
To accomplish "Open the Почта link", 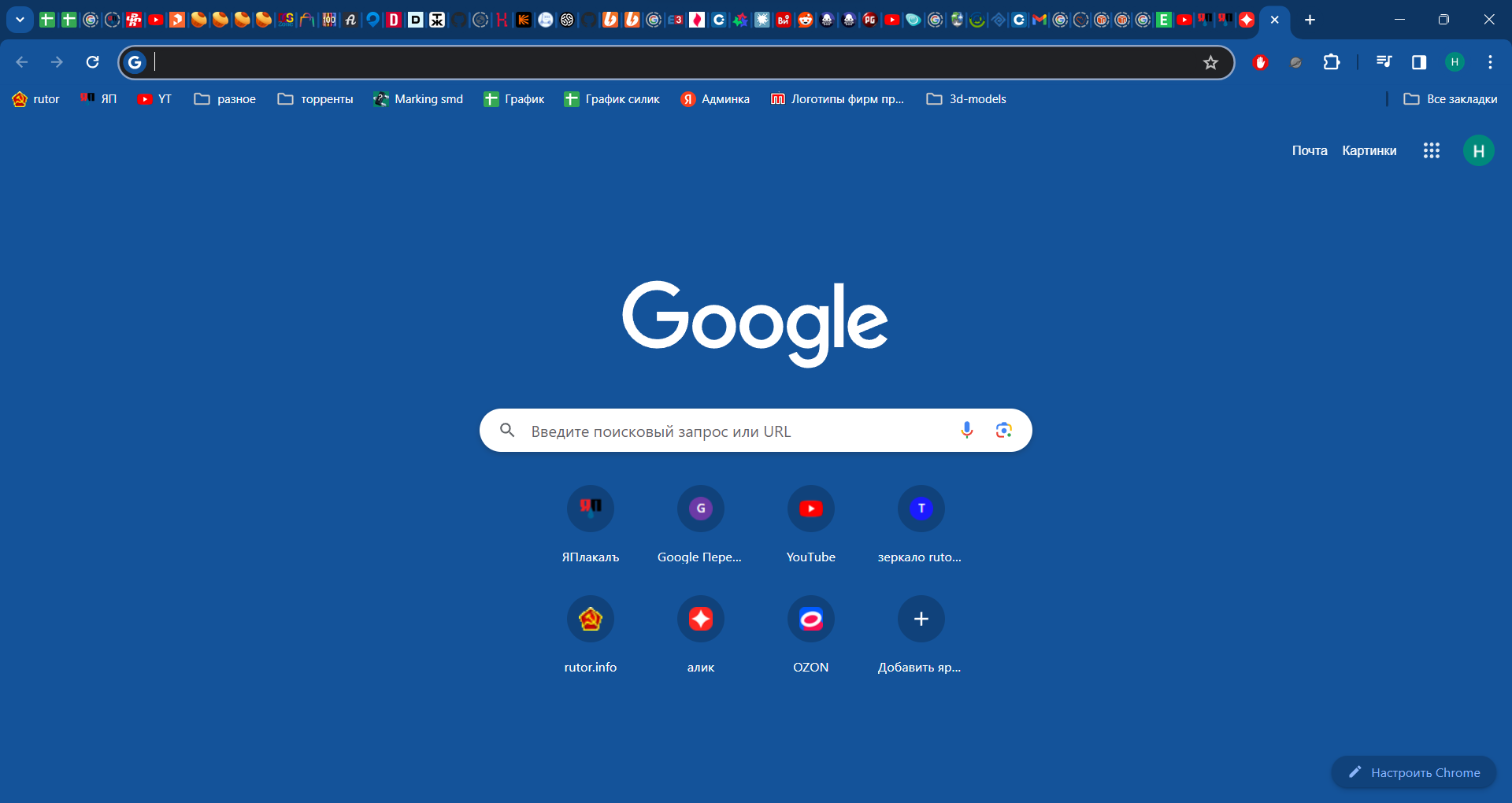I will (1310, 150).
